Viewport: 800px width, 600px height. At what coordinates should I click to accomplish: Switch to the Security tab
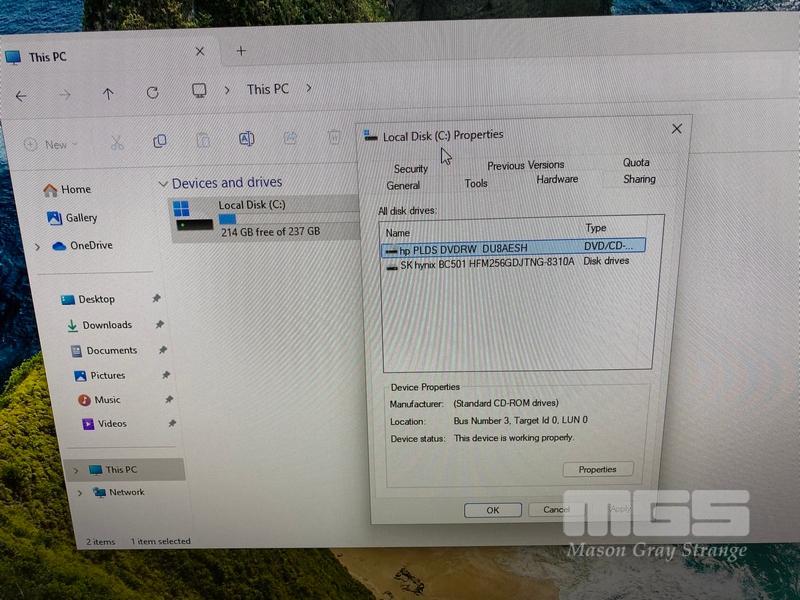click(x=410, y=169)
